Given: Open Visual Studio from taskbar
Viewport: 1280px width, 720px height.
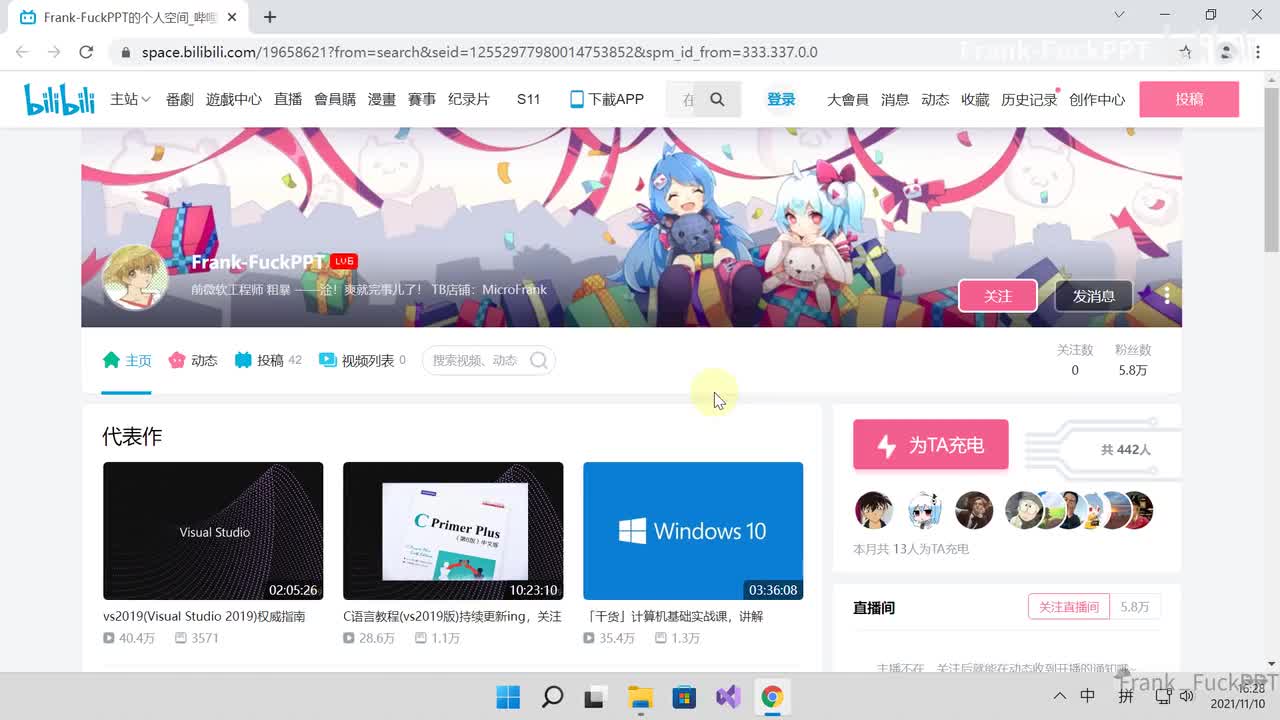Looking at the screenshot, I should click(x=728, y=697).
